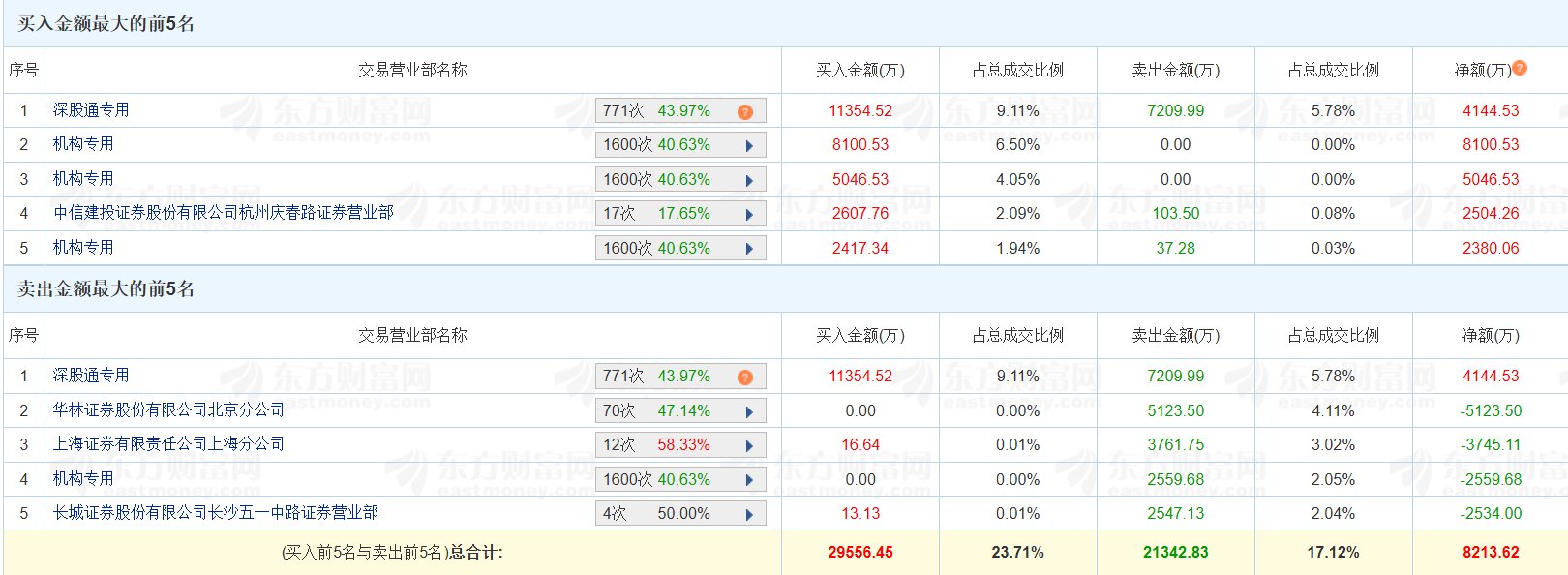This screenshot has width=1568, height=575.
Task: Open 华林证券股份有限公司北京分公司 link
Action: (x=168, y=410)
